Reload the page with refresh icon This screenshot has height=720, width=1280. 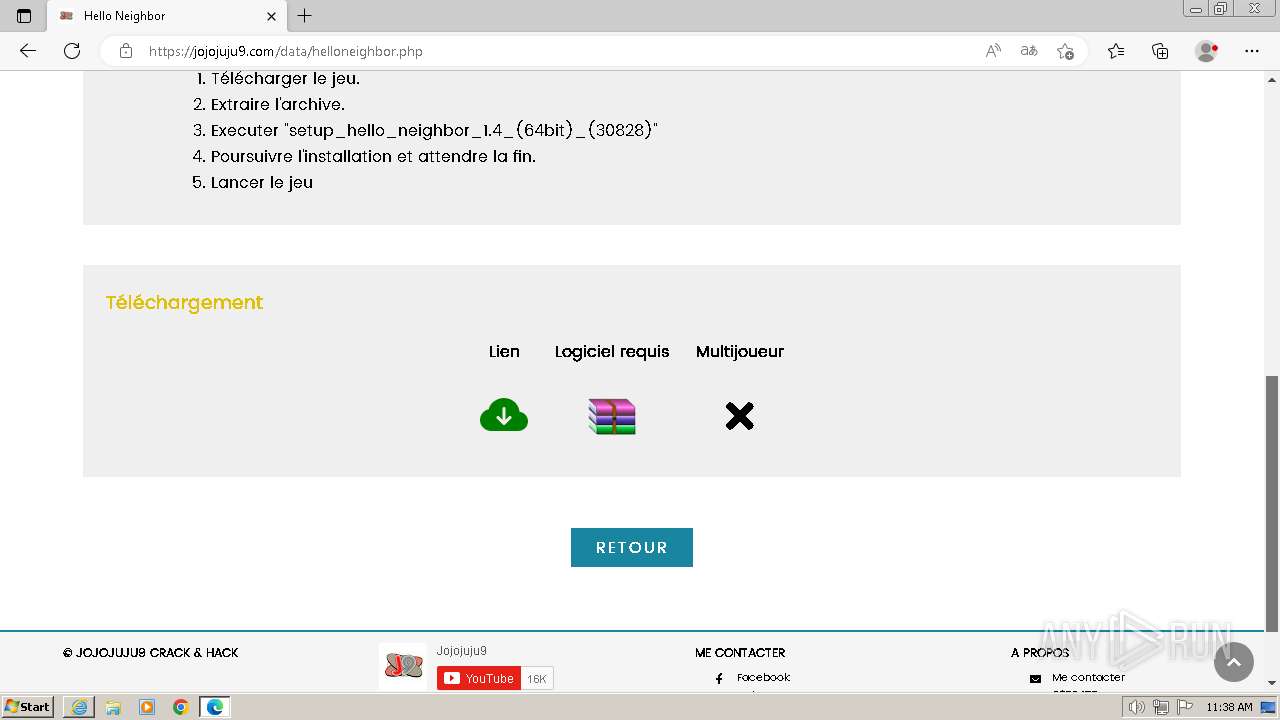(72, 51)
